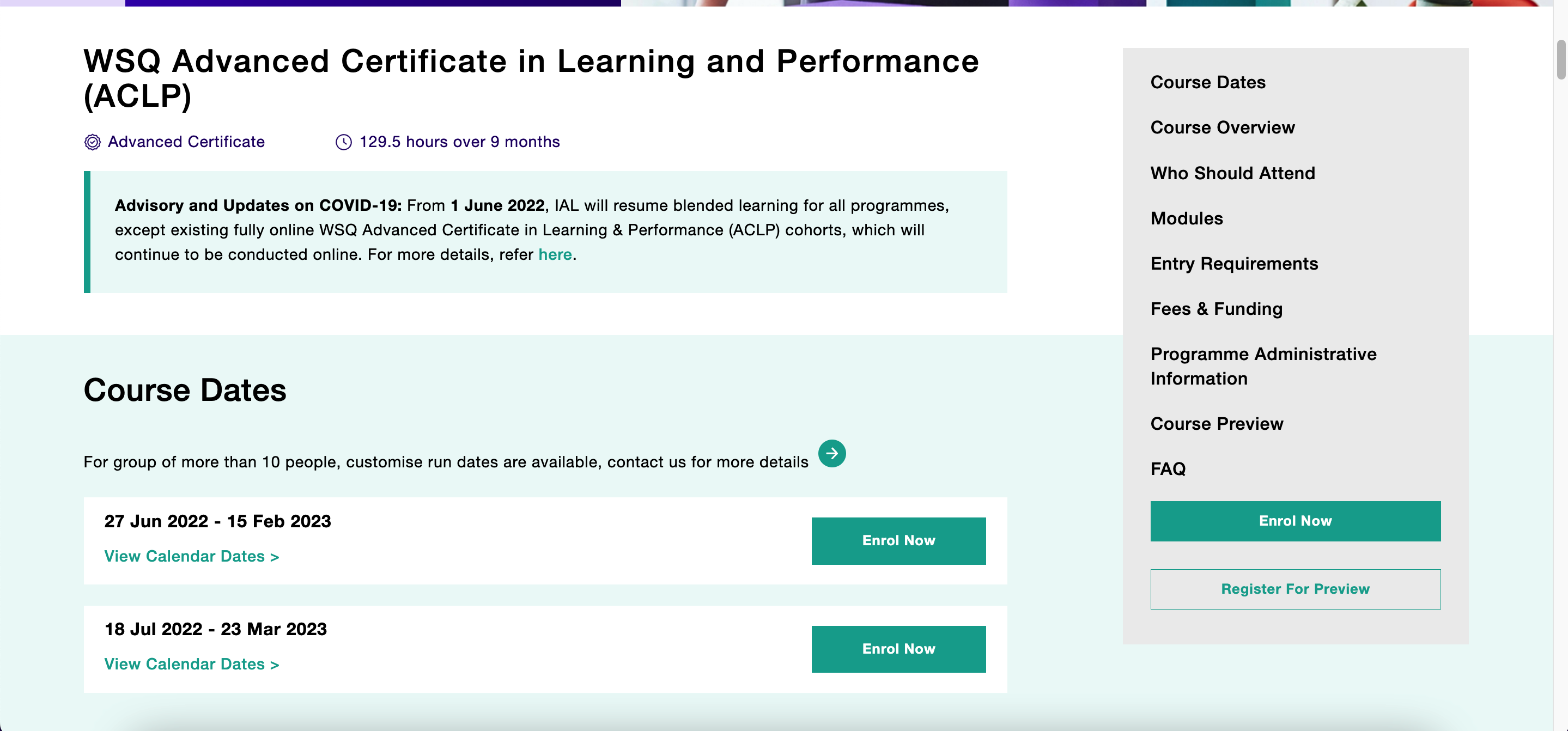Enrol Now for 27 Jun 2022 intake
The width and height of the screenshot is (1568, 731).
click(x=898, y=540)
